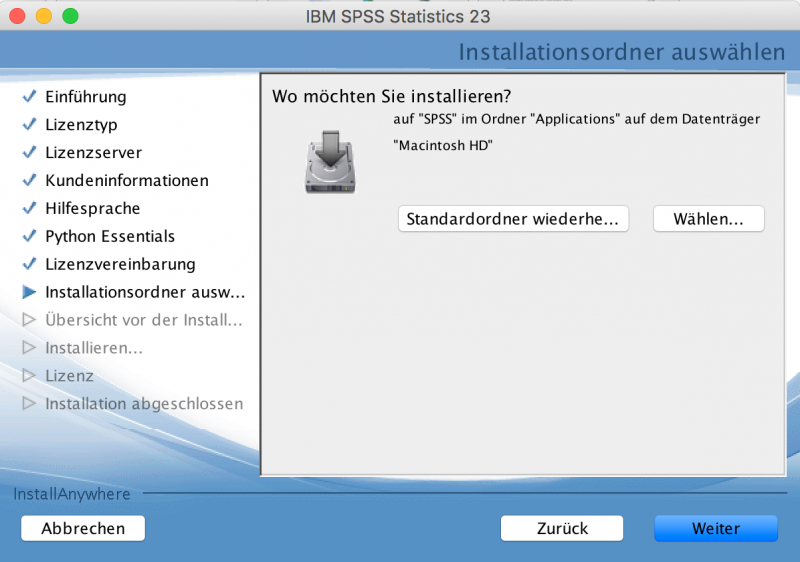
Task: Click the checkmark beside Kundeninformationen
Action: tap(30, 180)
